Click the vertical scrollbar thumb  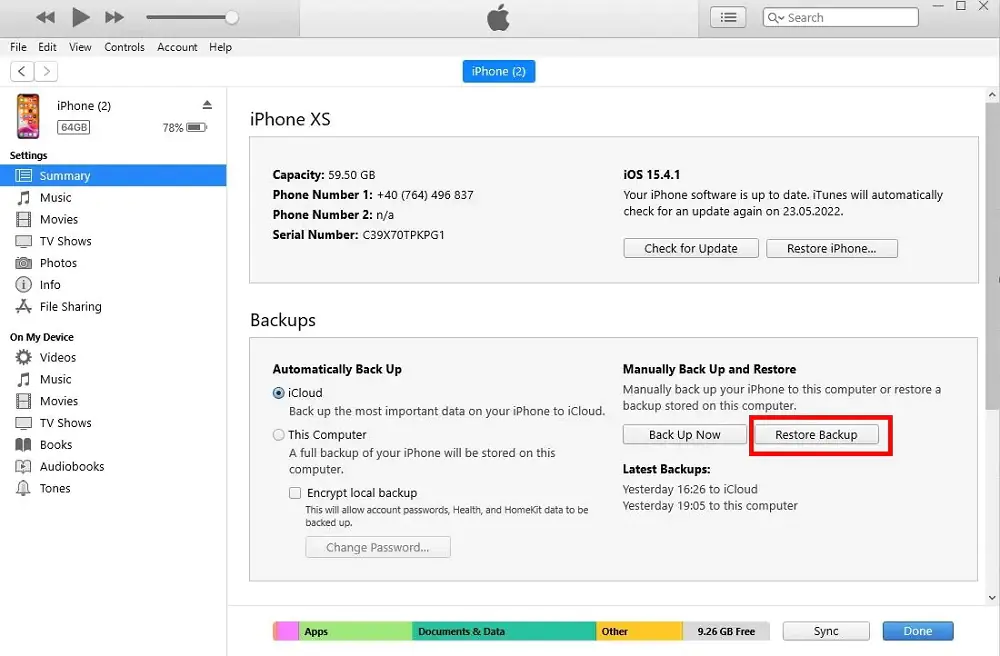(x=992, y=256)
